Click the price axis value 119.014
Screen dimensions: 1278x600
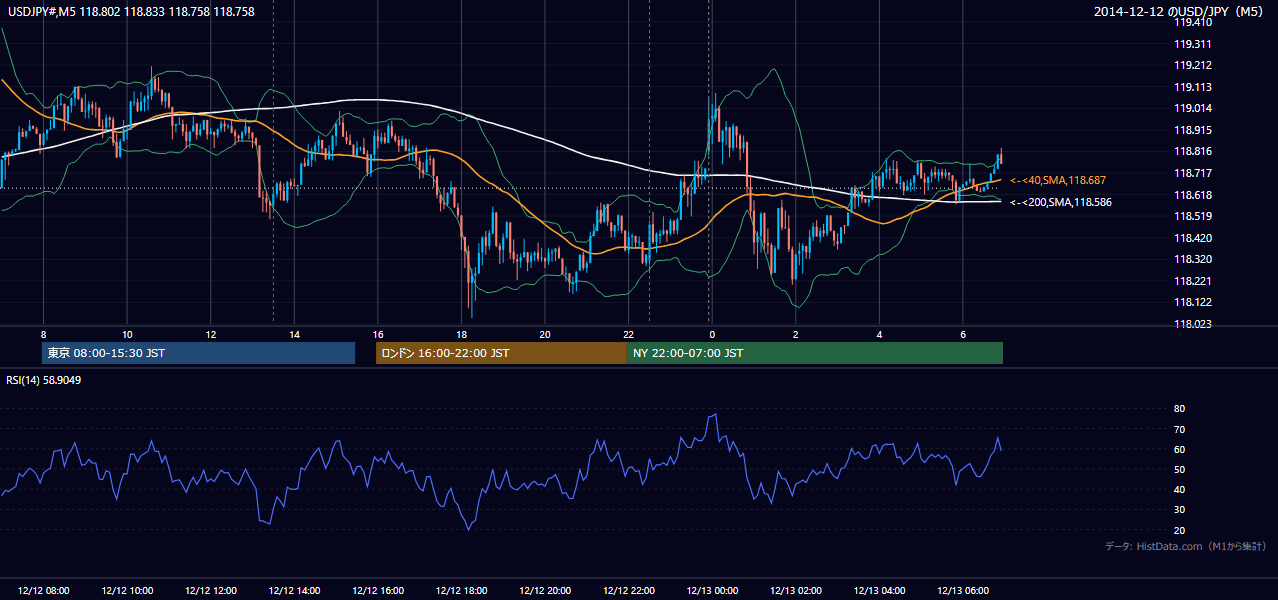(x=1192, y=109)
